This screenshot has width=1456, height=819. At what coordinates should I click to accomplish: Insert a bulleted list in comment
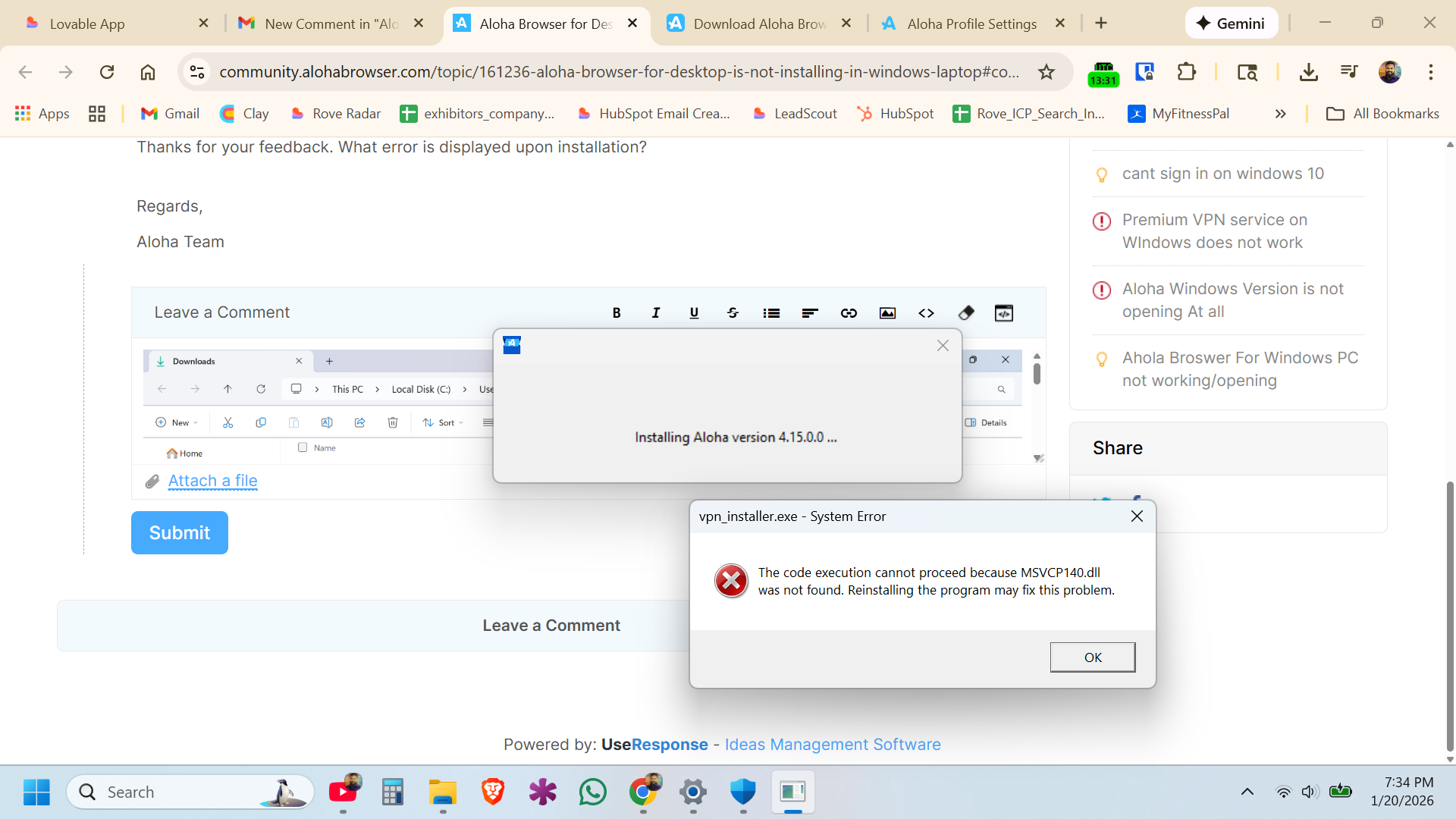(771, 313)
